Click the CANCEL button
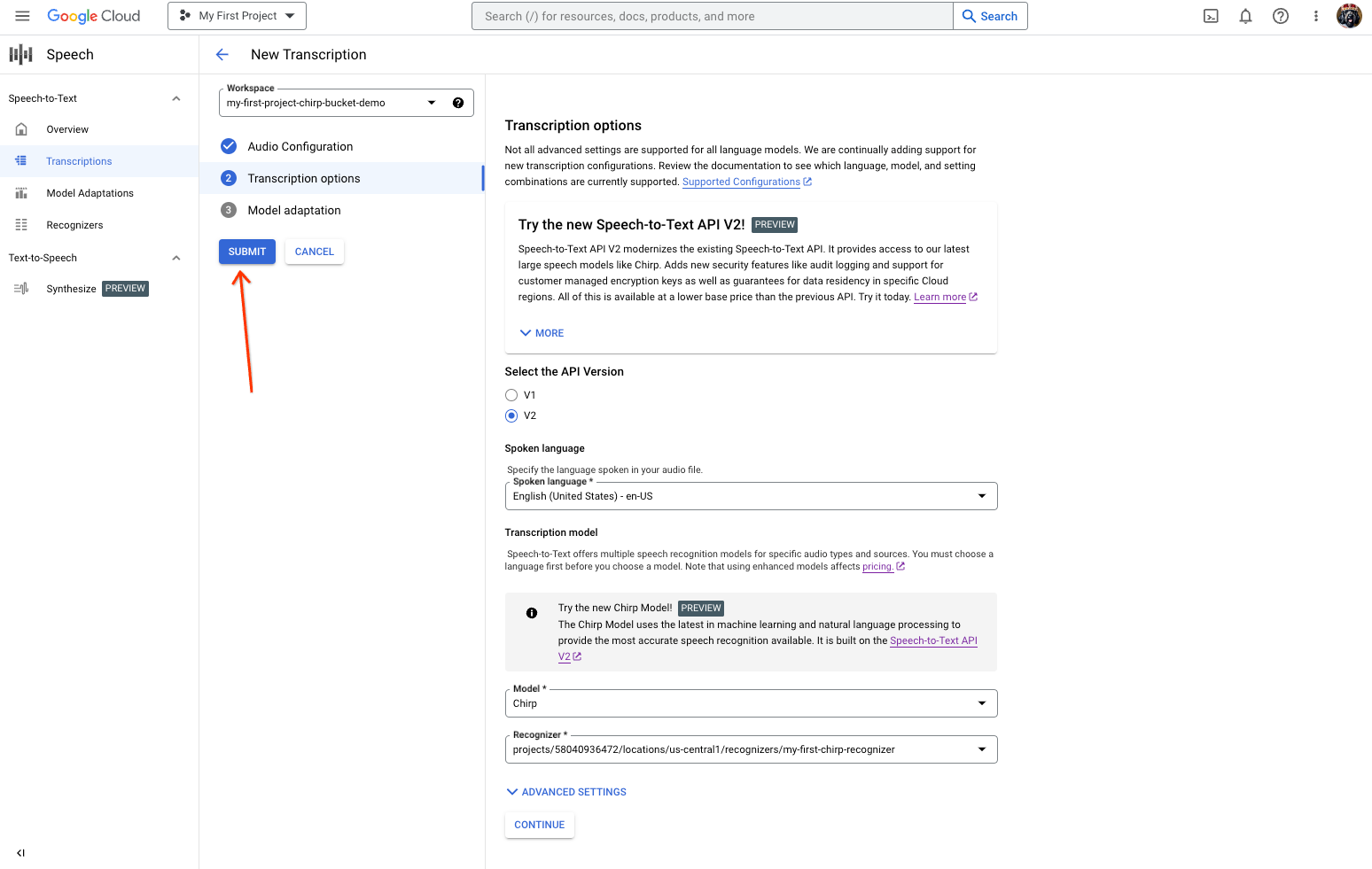Image resolution: width=1372 pixels, height=869 pixels. tap(315, 252)
